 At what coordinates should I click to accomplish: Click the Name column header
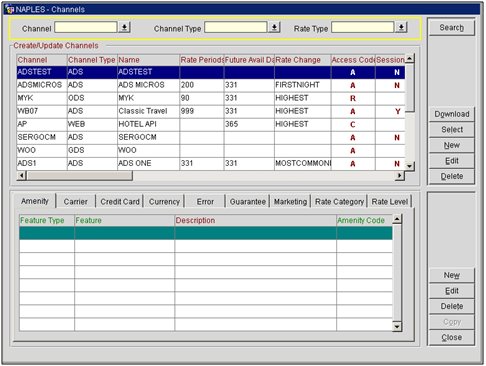148,60
